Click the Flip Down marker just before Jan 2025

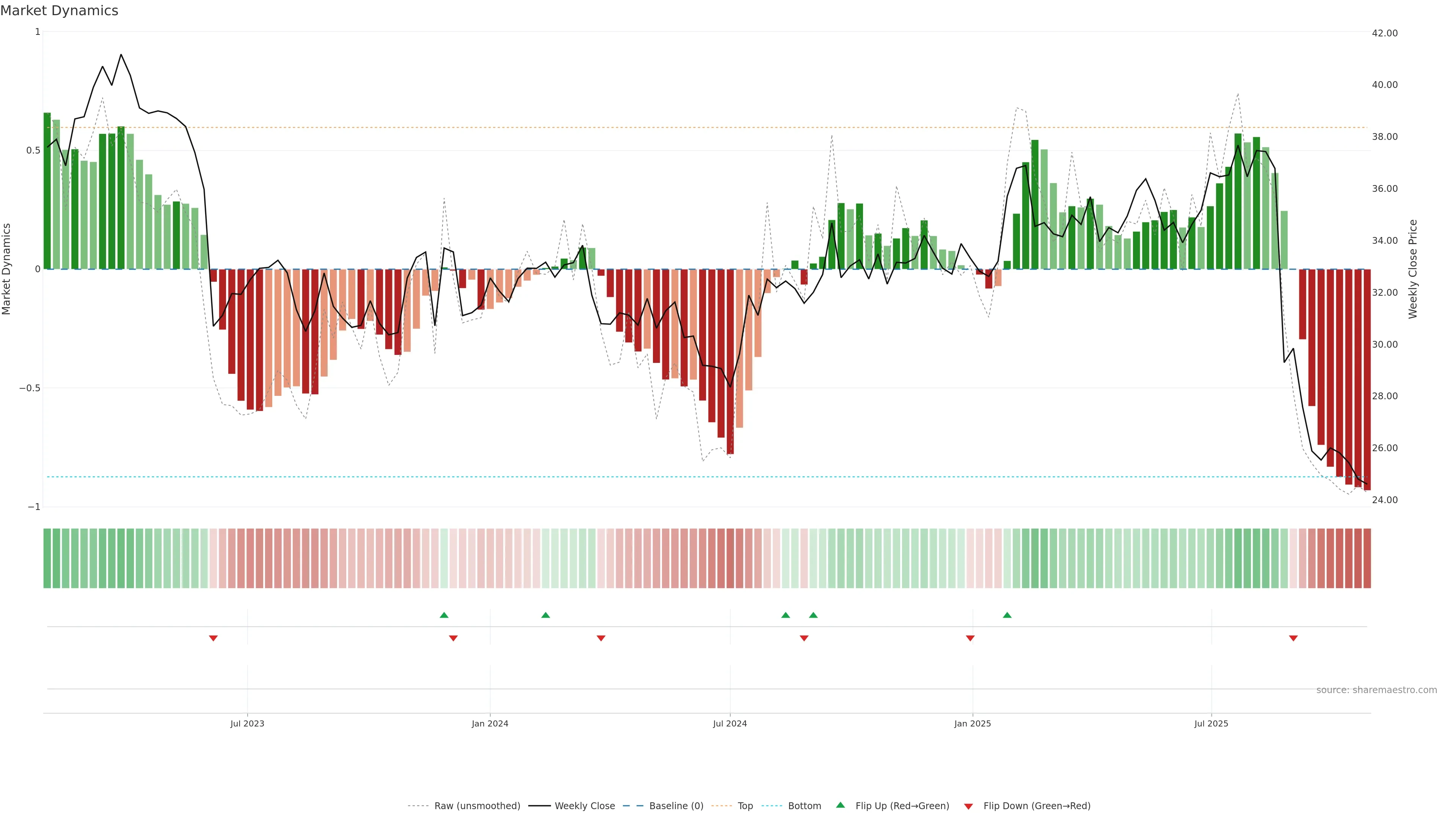[971, 638]
